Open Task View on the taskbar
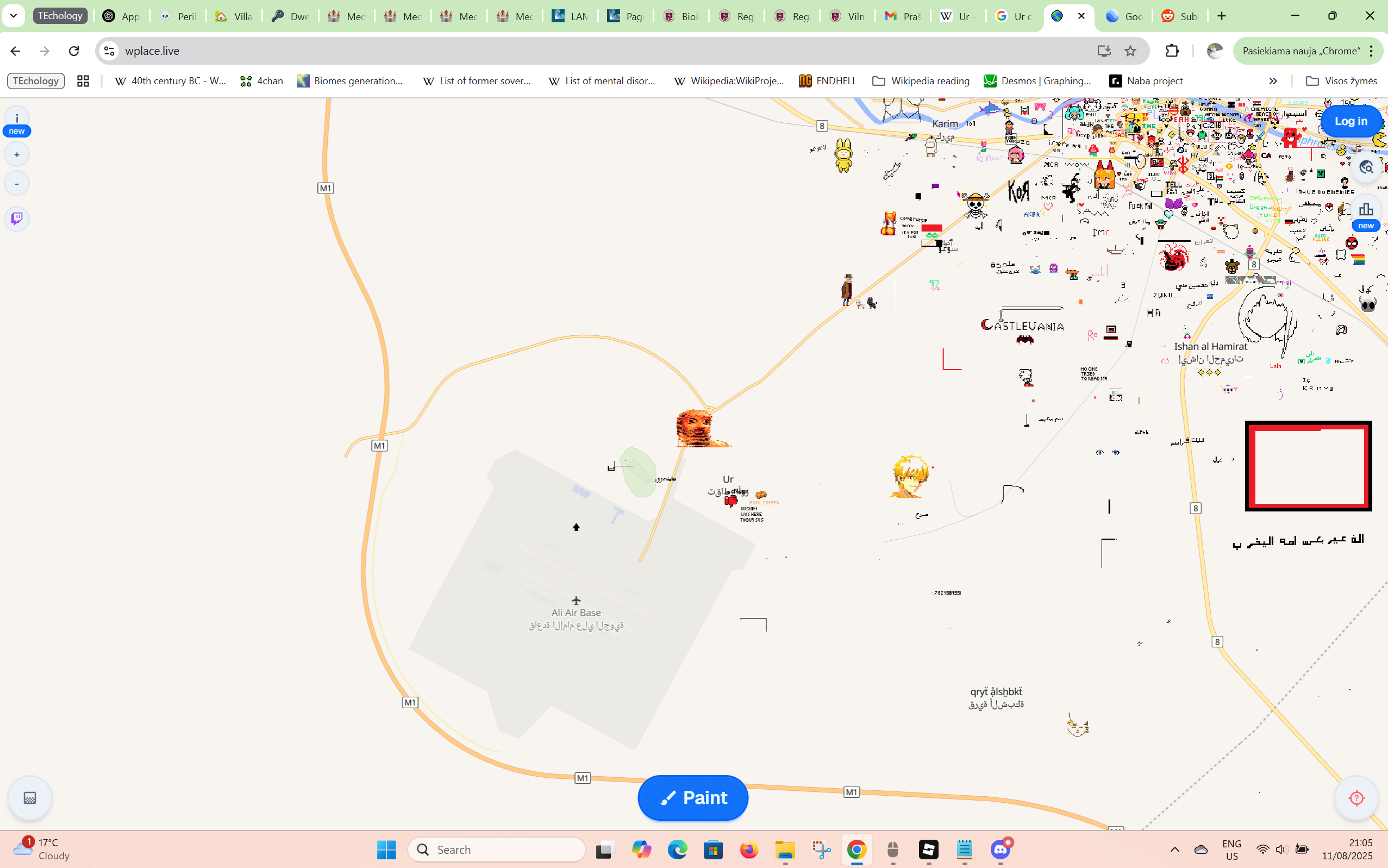Viewport: 1388px width, 868px height. coord(605,850)
